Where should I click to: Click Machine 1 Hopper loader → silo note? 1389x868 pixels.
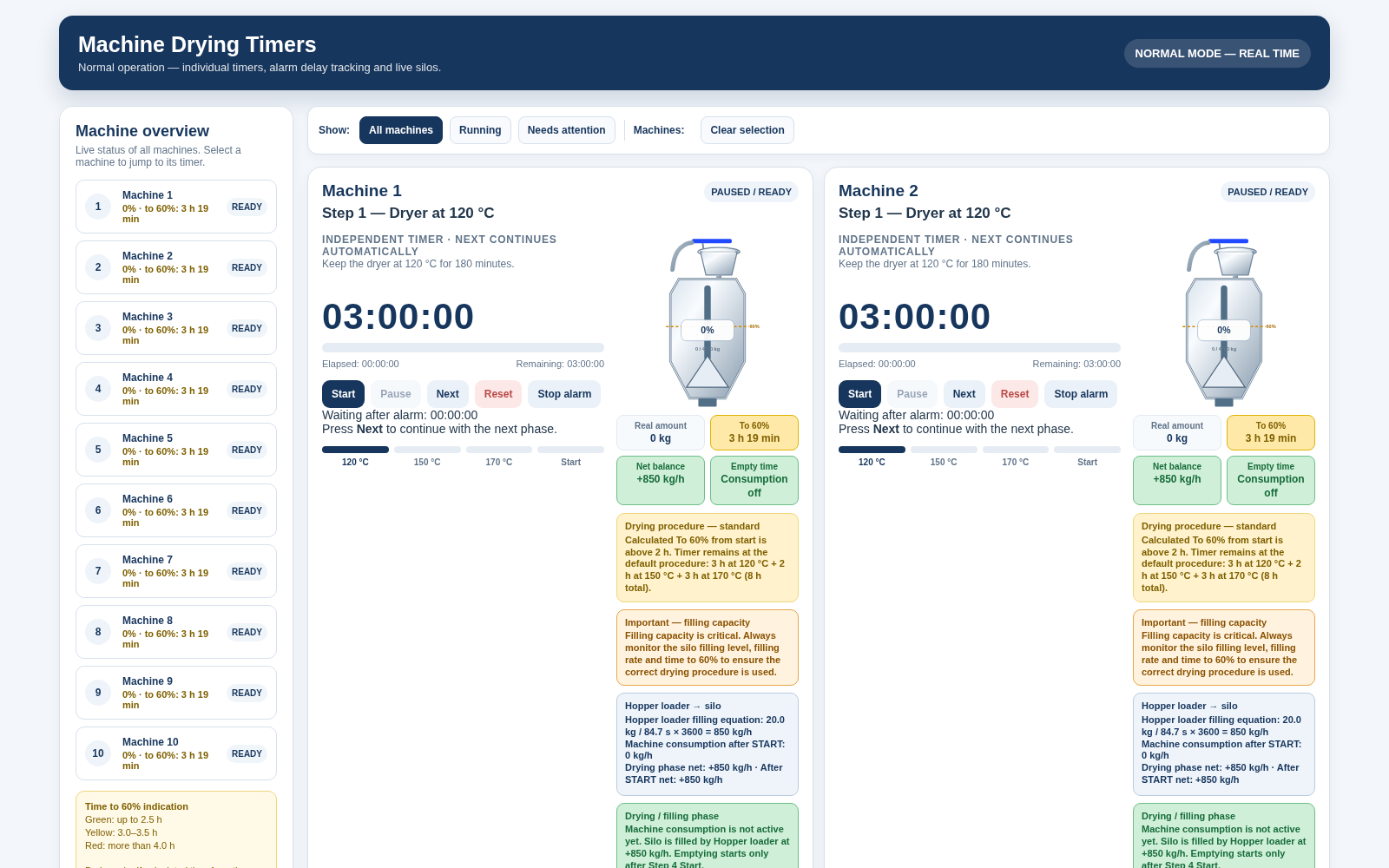[x=708, y=744]
